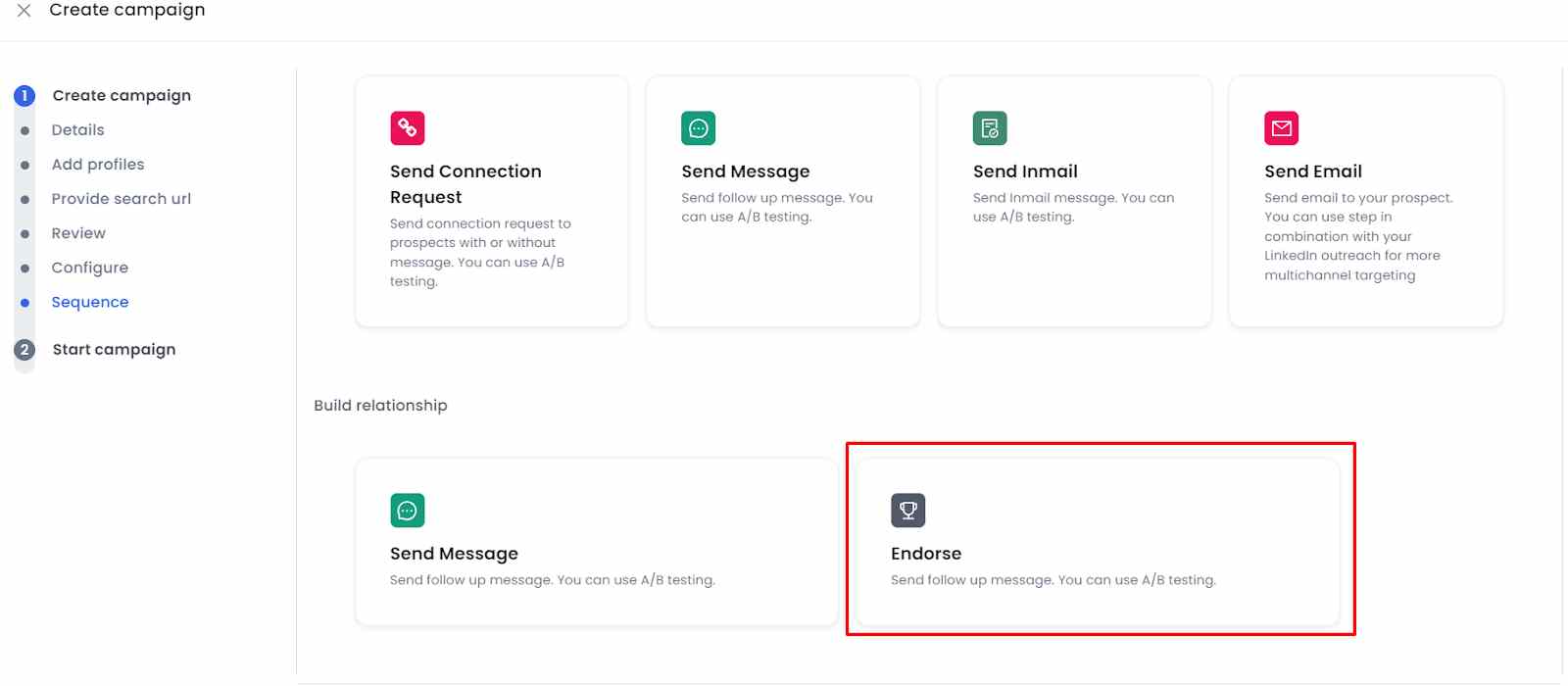Choose the Endorse card title
Screen dimensions: 1568x686
926,554
